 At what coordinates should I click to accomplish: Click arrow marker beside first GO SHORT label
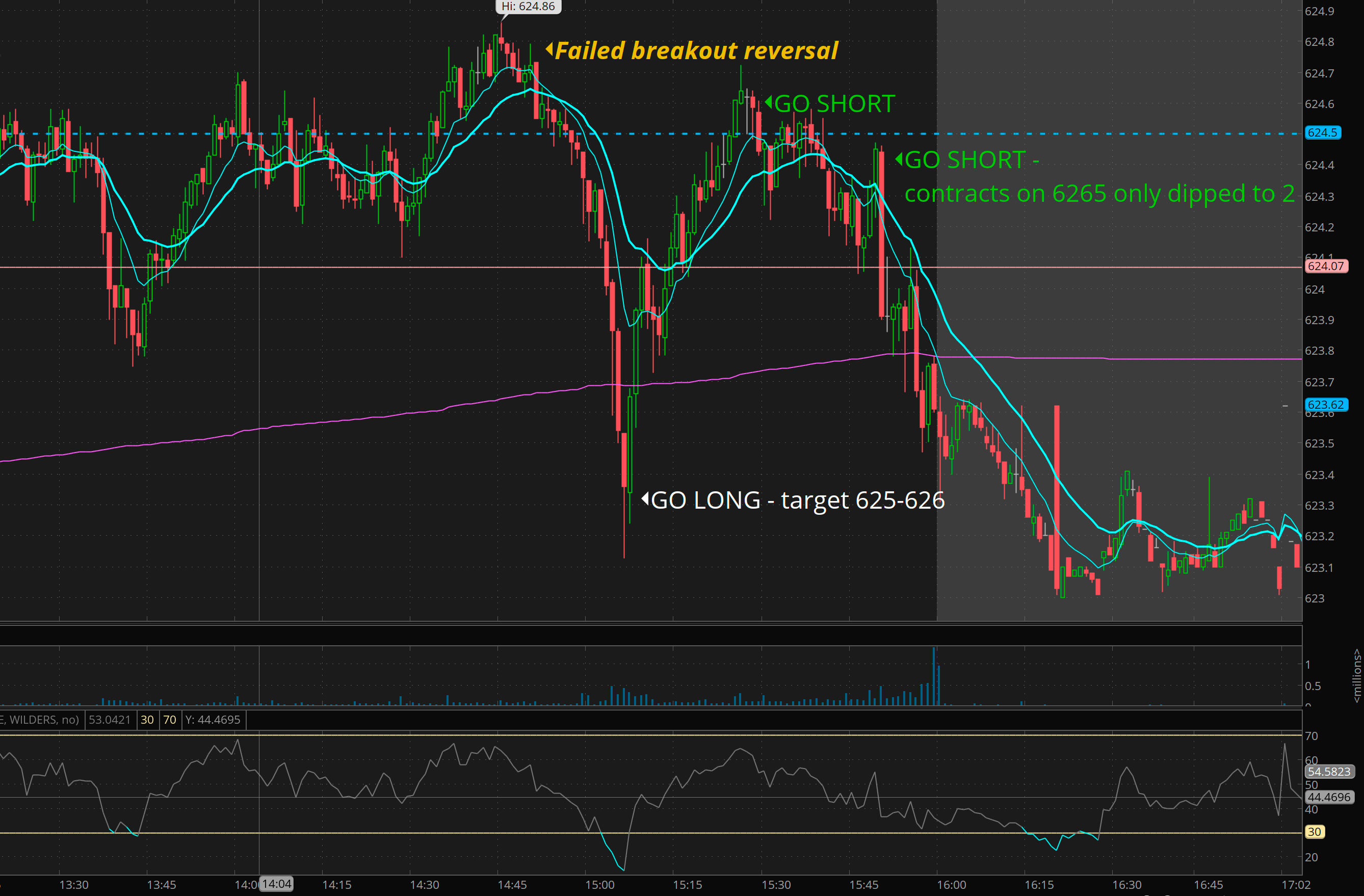pyautogui.click(x=769, y=102)
